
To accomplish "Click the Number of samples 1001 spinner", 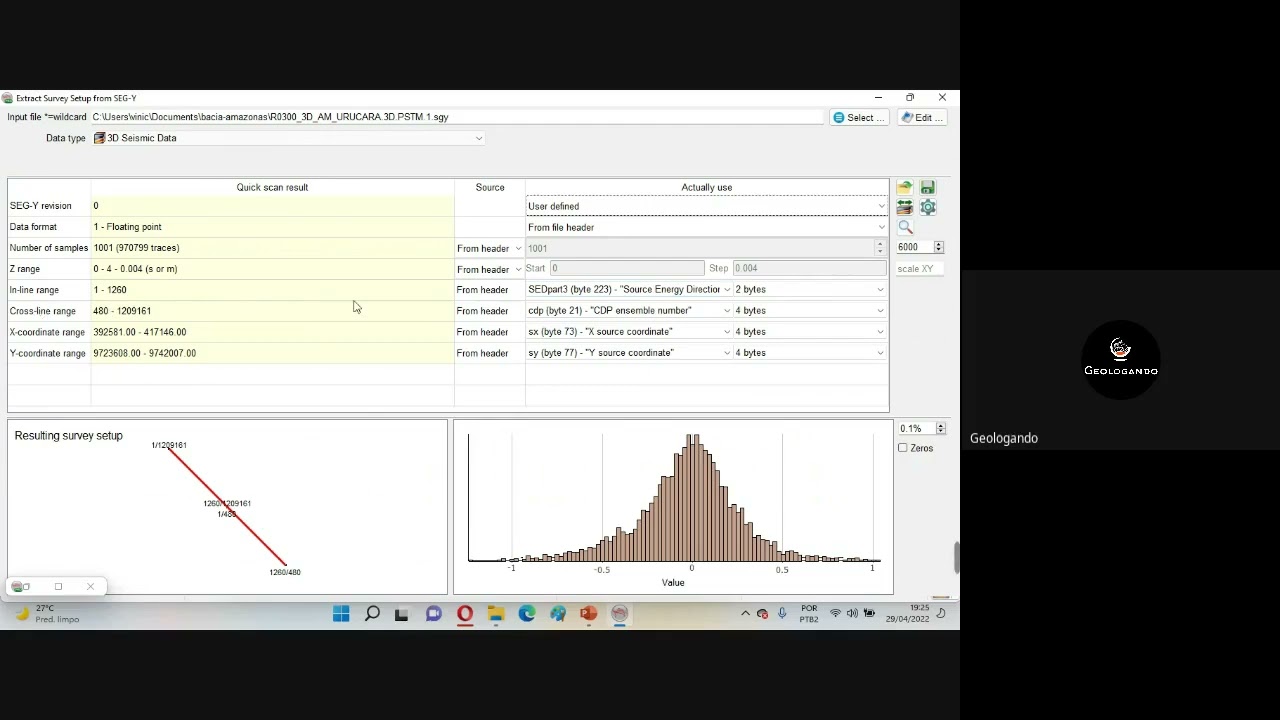I will 706,248.
